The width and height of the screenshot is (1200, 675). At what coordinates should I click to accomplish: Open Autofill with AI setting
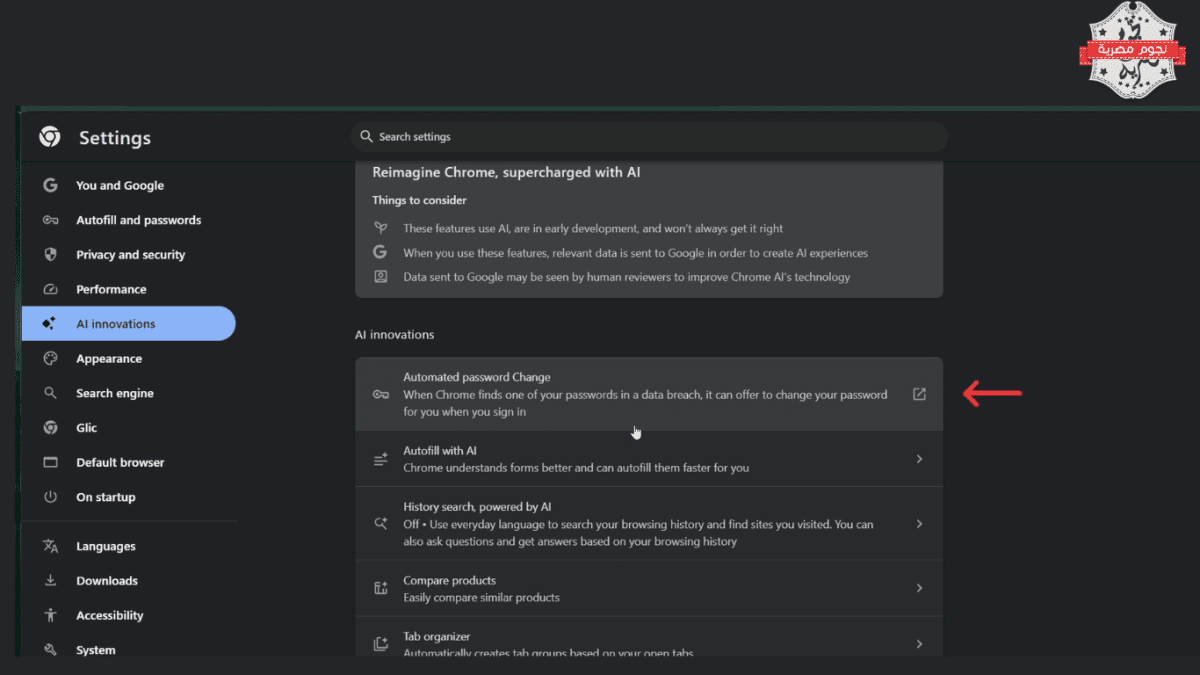coord(649,459)
